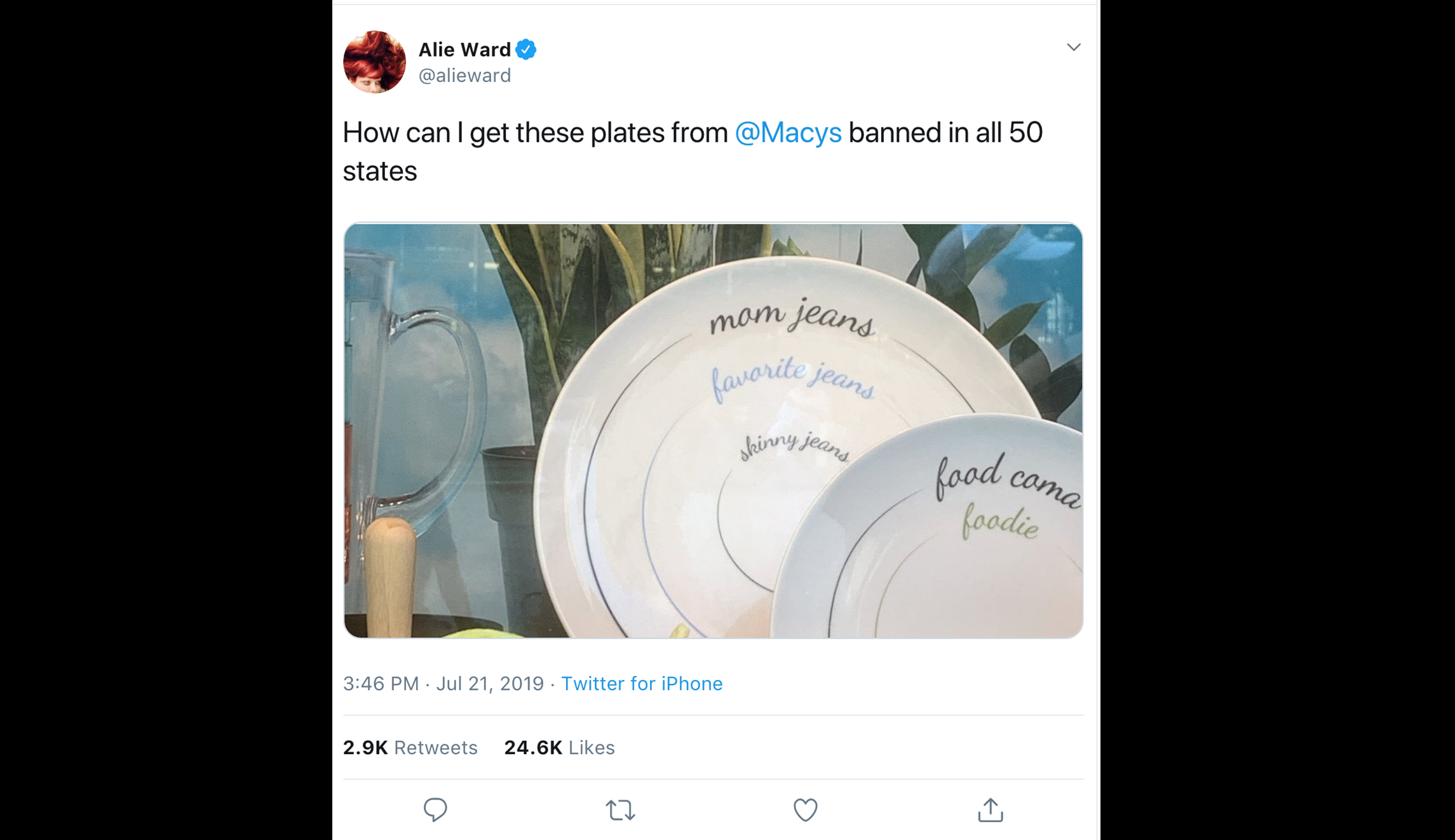Expand the caret menu in the top corner
The width and height of the screenshot is (1455, 840).
[1074, 46]
